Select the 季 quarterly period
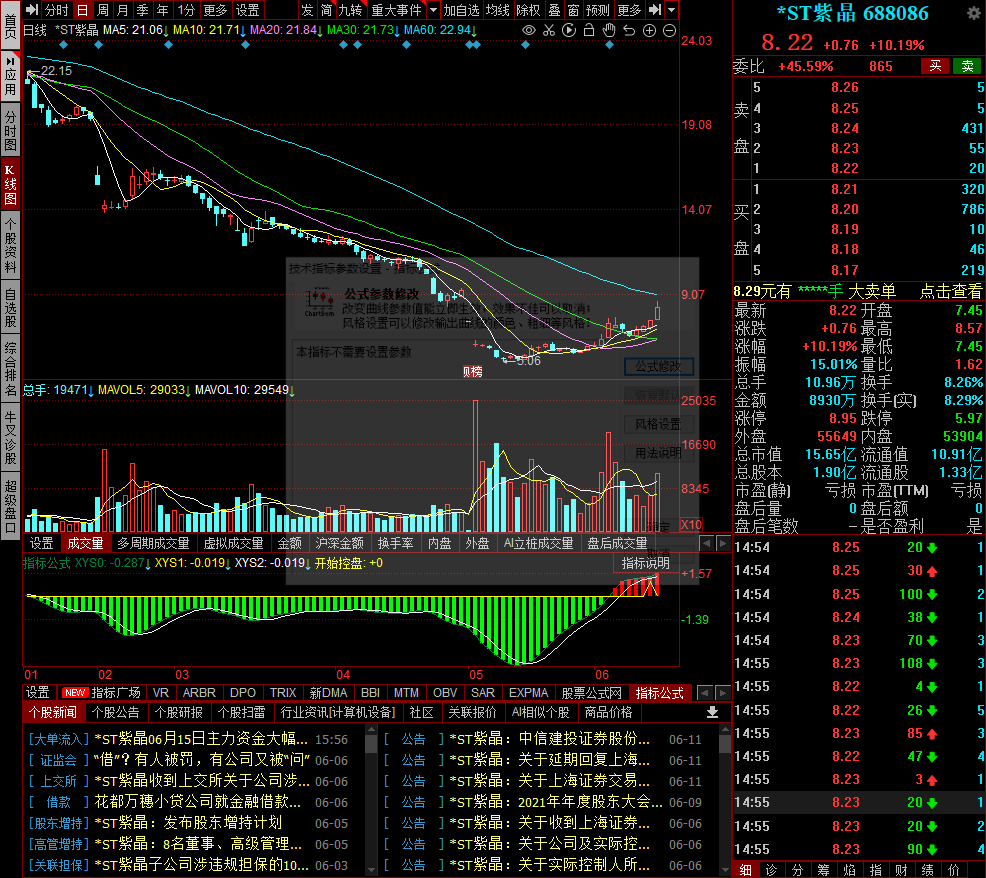Screen dimensions: 986x878 pos(143,9)
